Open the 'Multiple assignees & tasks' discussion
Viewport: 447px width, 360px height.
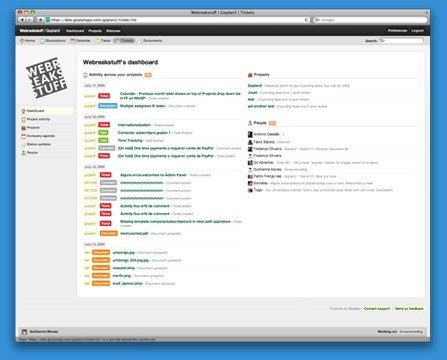point(142,106)
